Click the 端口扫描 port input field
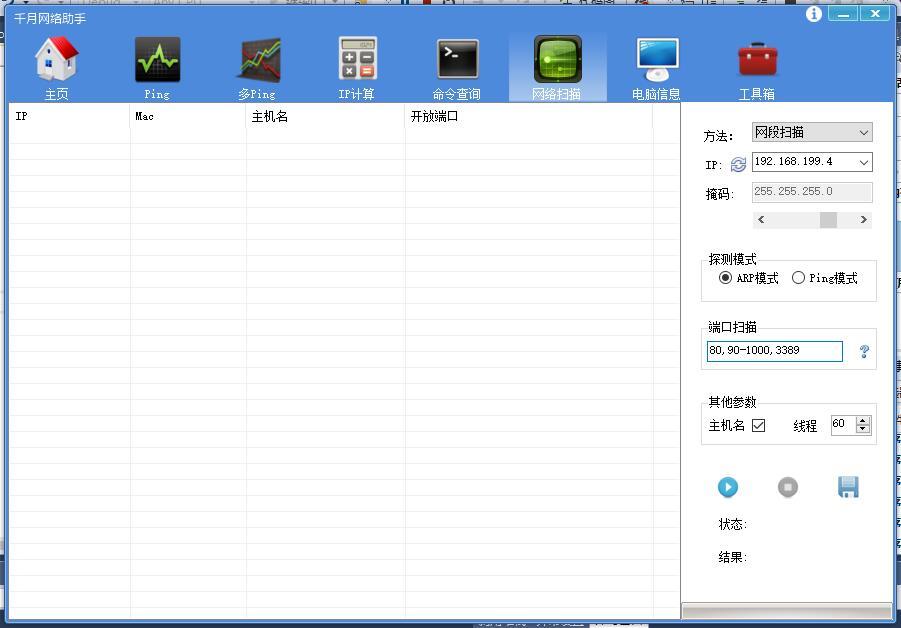This screenshot has width=901, height=628. [x=774, y=351]
